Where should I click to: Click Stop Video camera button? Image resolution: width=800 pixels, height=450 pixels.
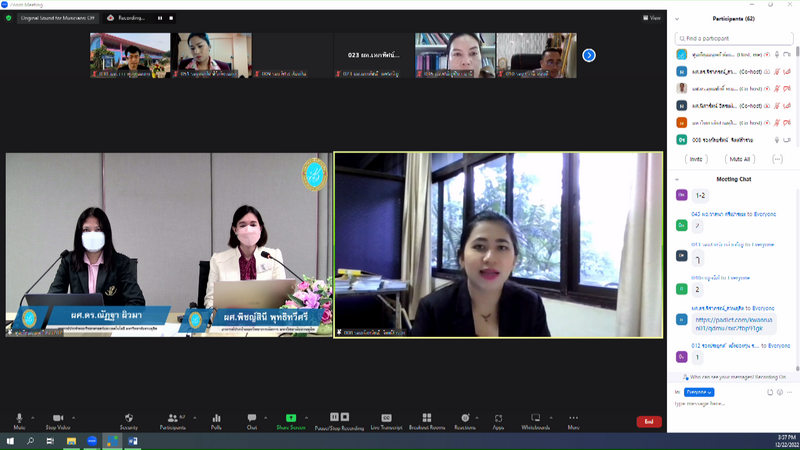pos(57,418)
